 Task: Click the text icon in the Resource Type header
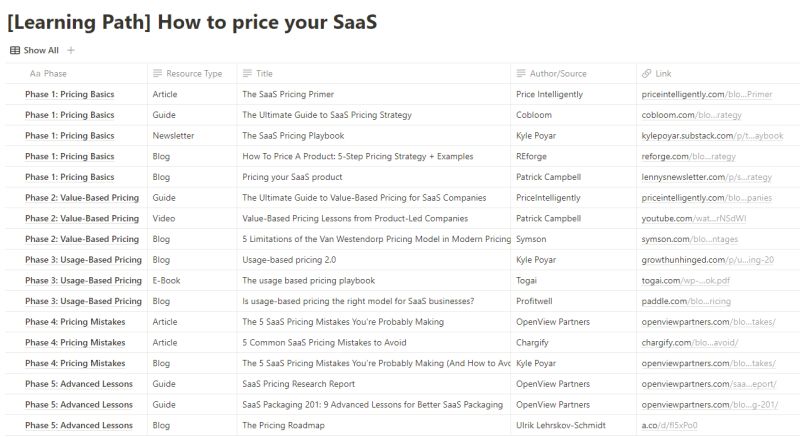coord(158,73)
